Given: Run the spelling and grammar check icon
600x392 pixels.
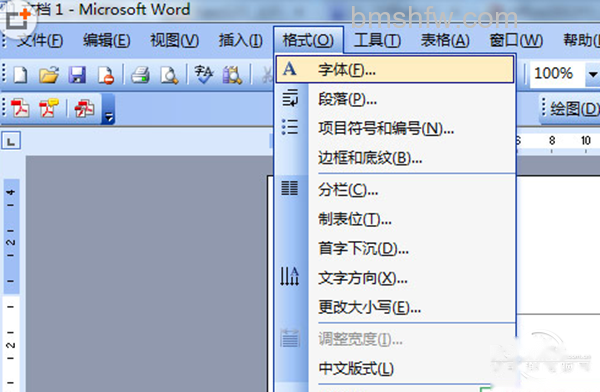Looking at the screenshot, I should point(203,74).
